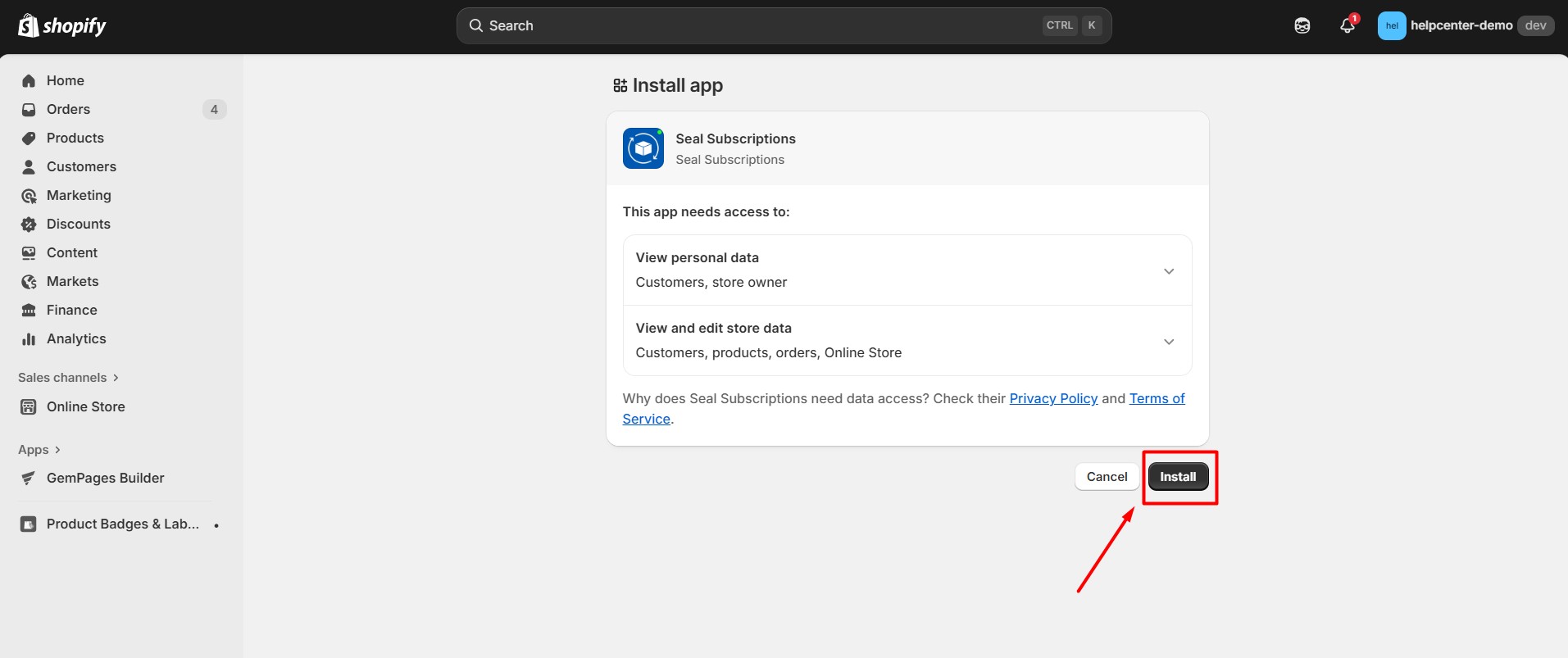Click the Shopify logo
Screen dimensions: 1568x658
click(62, 26)
